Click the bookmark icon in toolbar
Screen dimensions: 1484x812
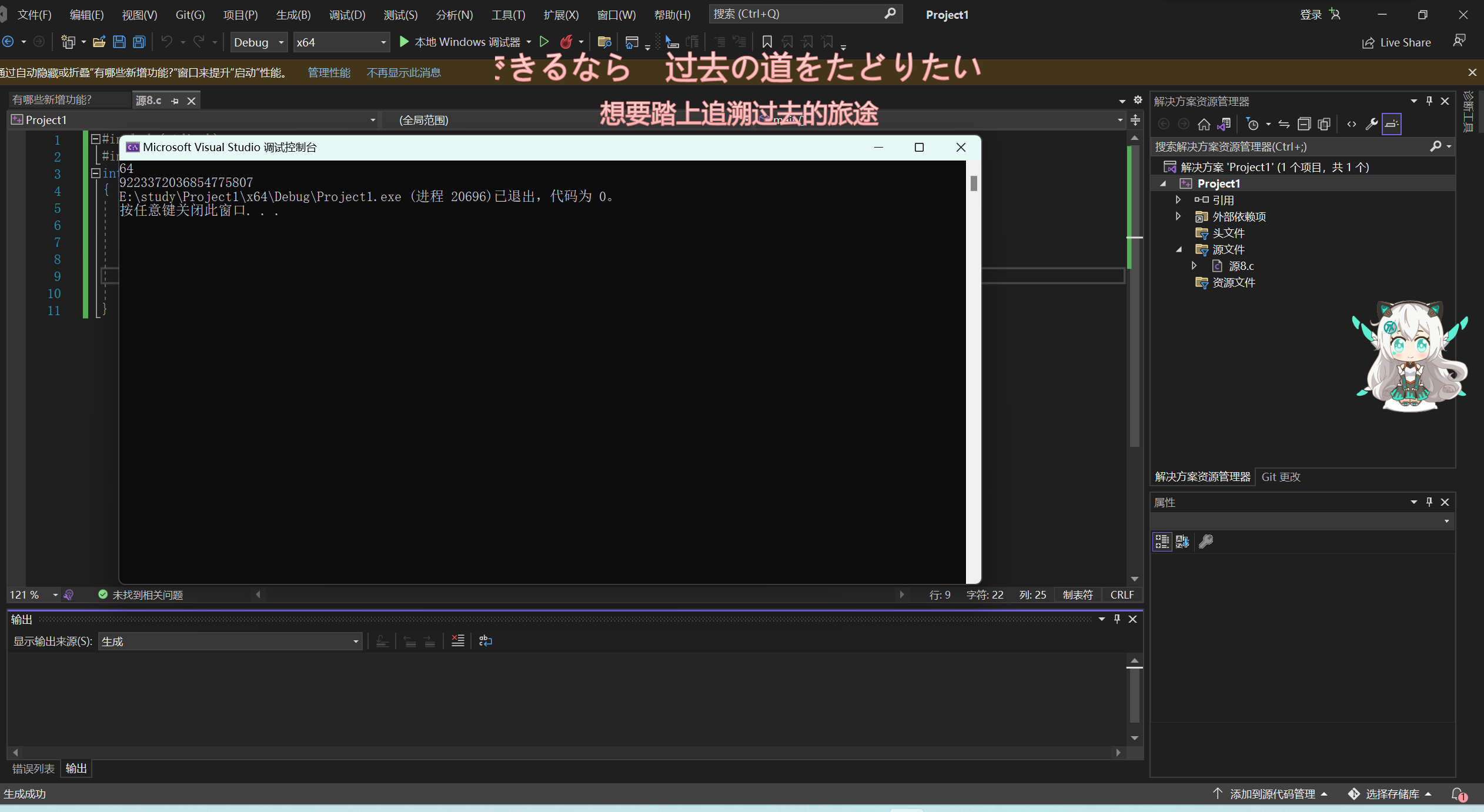[767, 42]
